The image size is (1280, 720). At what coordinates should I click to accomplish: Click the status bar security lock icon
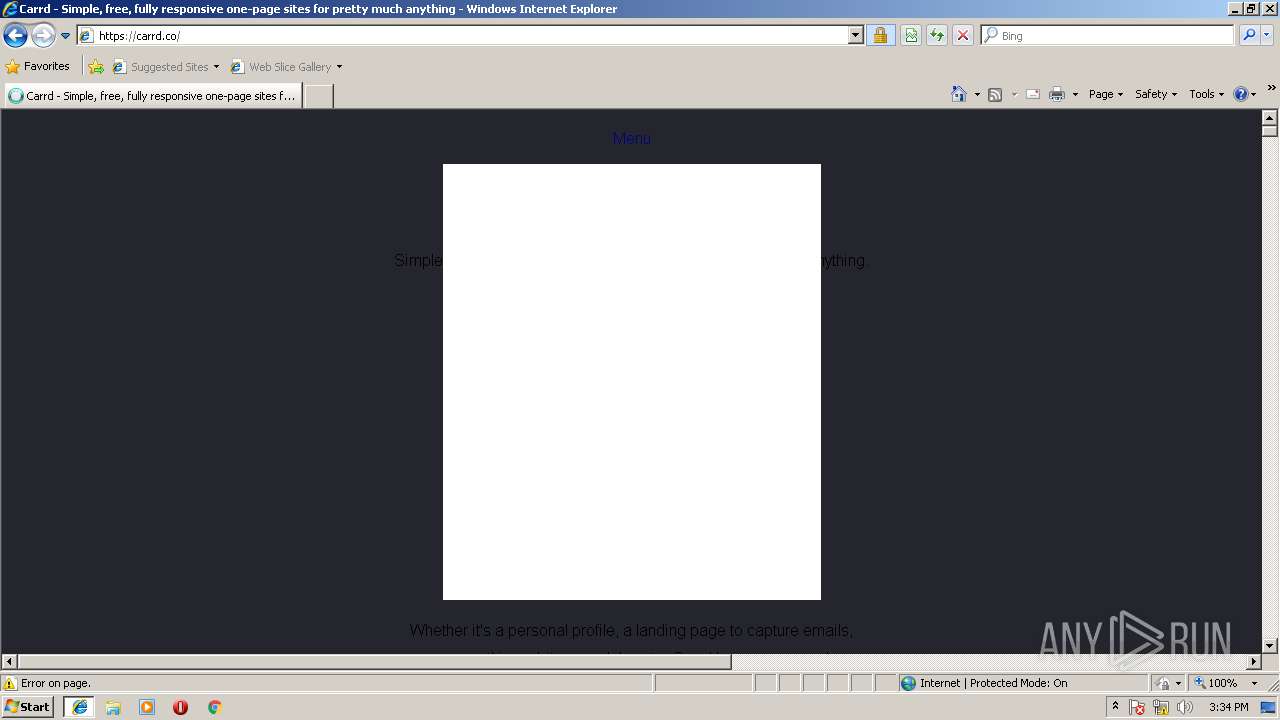point(1163,683)
